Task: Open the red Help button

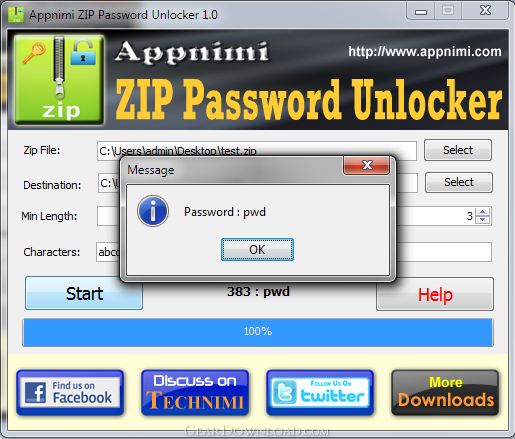Action: click(435, 294)
